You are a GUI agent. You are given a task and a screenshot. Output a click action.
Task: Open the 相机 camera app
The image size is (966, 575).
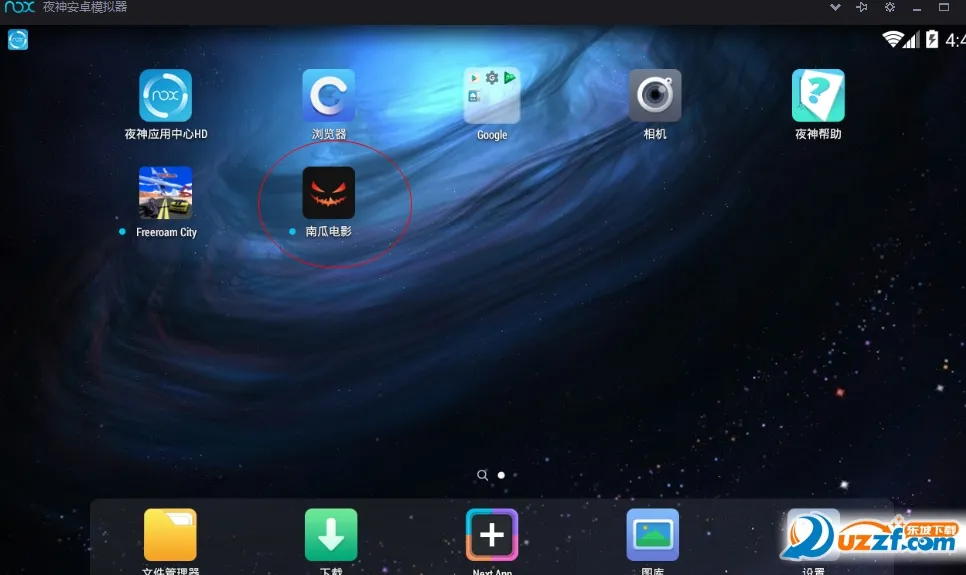click(655, 96)
